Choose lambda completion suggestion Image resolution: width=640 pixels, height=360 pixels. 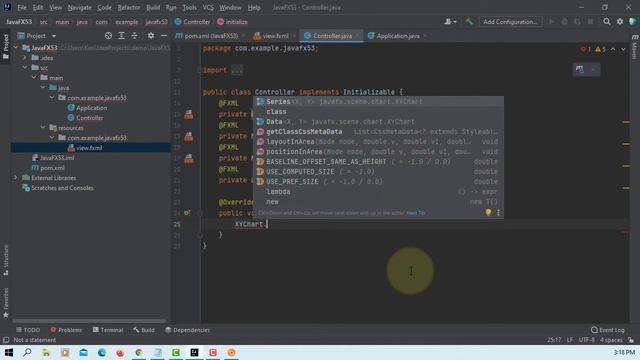coord(378,191)
